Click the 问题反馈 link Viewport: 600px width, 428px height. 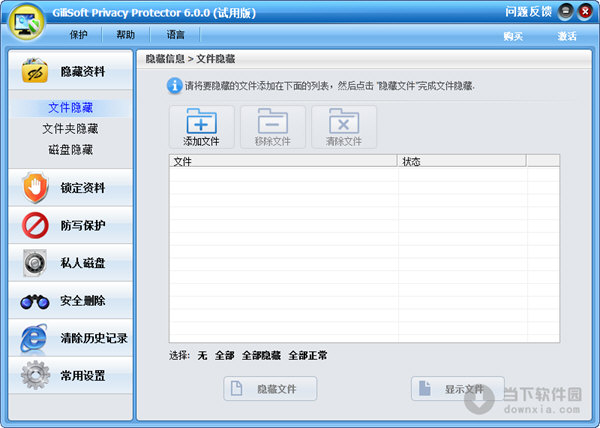click(x=528, y=12)
